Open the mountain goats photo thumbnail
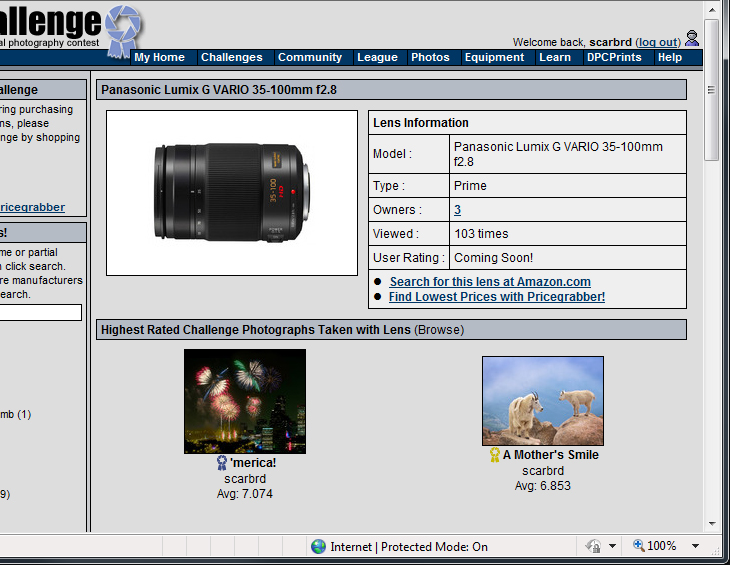Screen dimensions: 730x565 (x=543, y=401)
